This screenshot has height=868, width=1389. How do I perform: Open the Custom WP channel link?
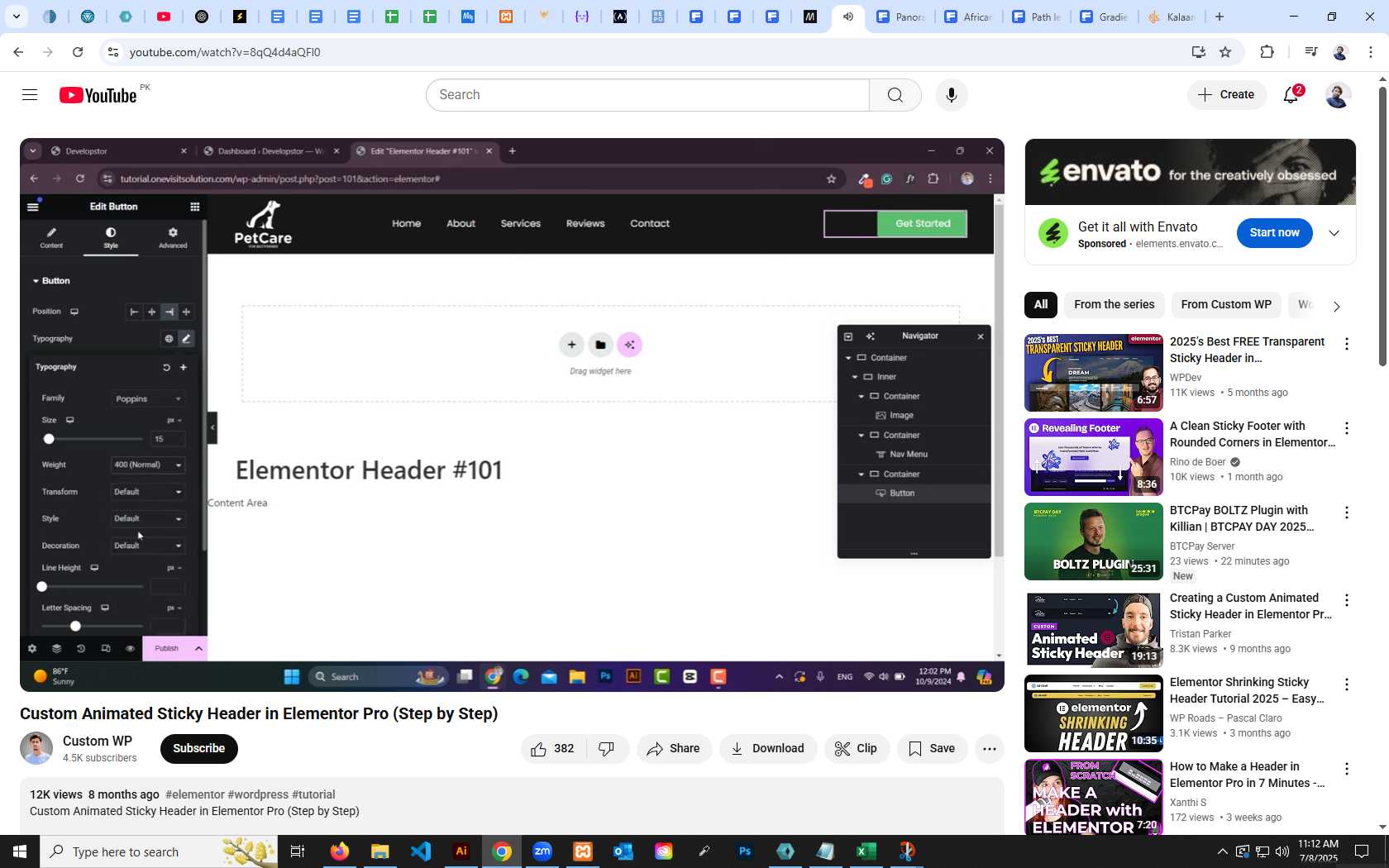[x=98, y=742]
